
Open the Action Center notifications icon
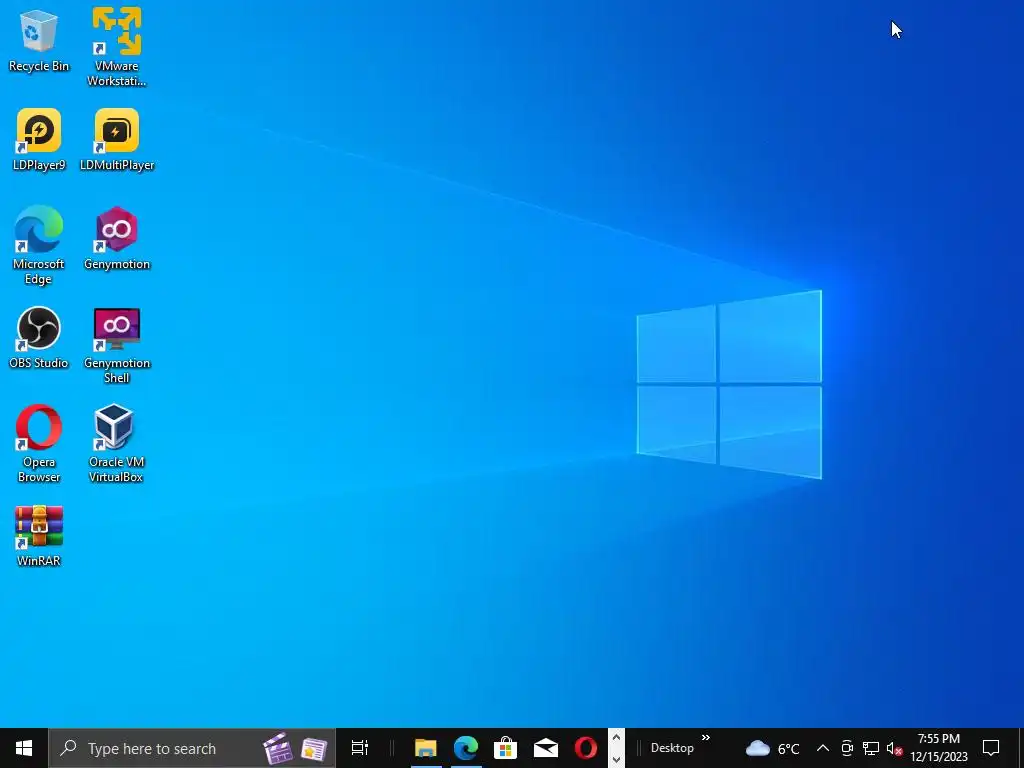(991, 748)
